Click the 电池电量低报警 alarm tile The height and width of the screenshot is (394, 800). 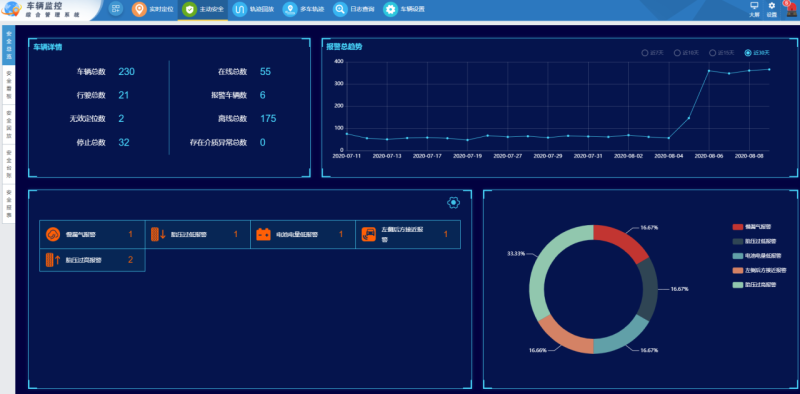click(x=303, y=234)
